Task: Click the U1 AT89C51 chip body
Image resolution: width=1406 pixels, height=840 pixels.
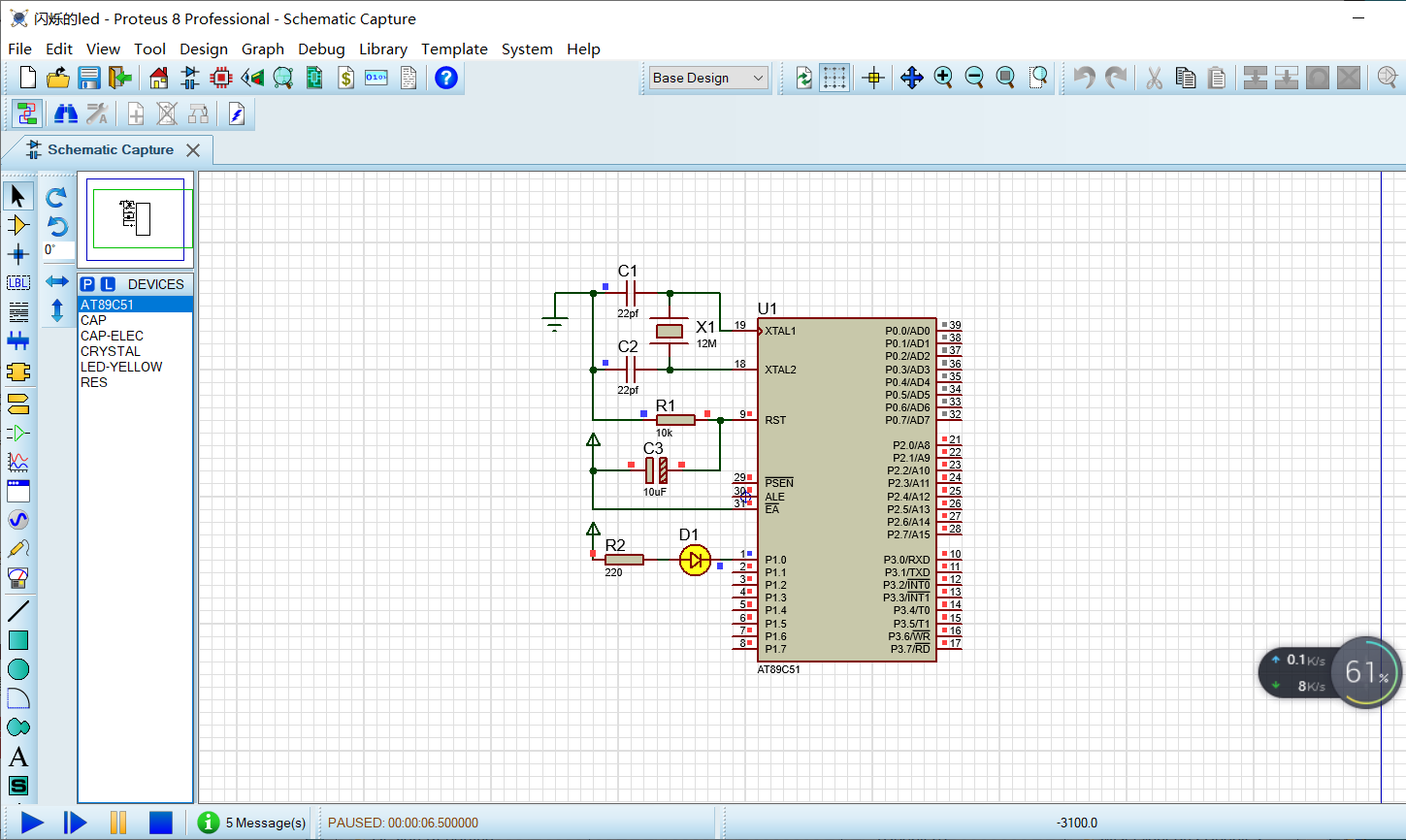Action: coord(847,490)
